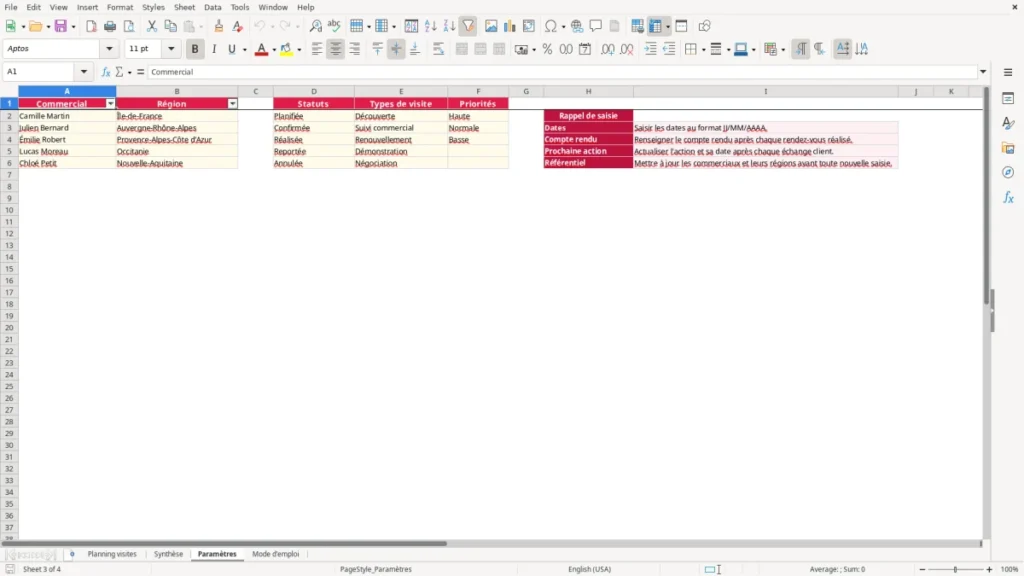Select the Clone Formatting paintbrush
1024x576 pixels.
[219, 26]
